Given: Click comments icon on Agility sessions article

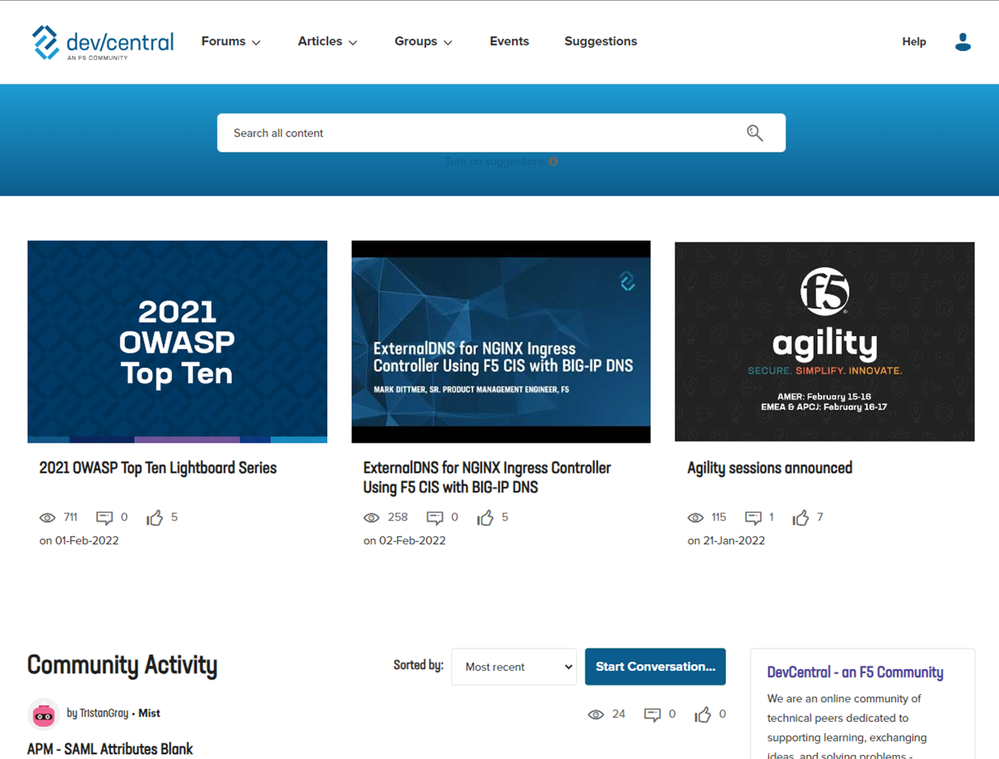Looking at the screenshot, I should [x=753, y=517].
